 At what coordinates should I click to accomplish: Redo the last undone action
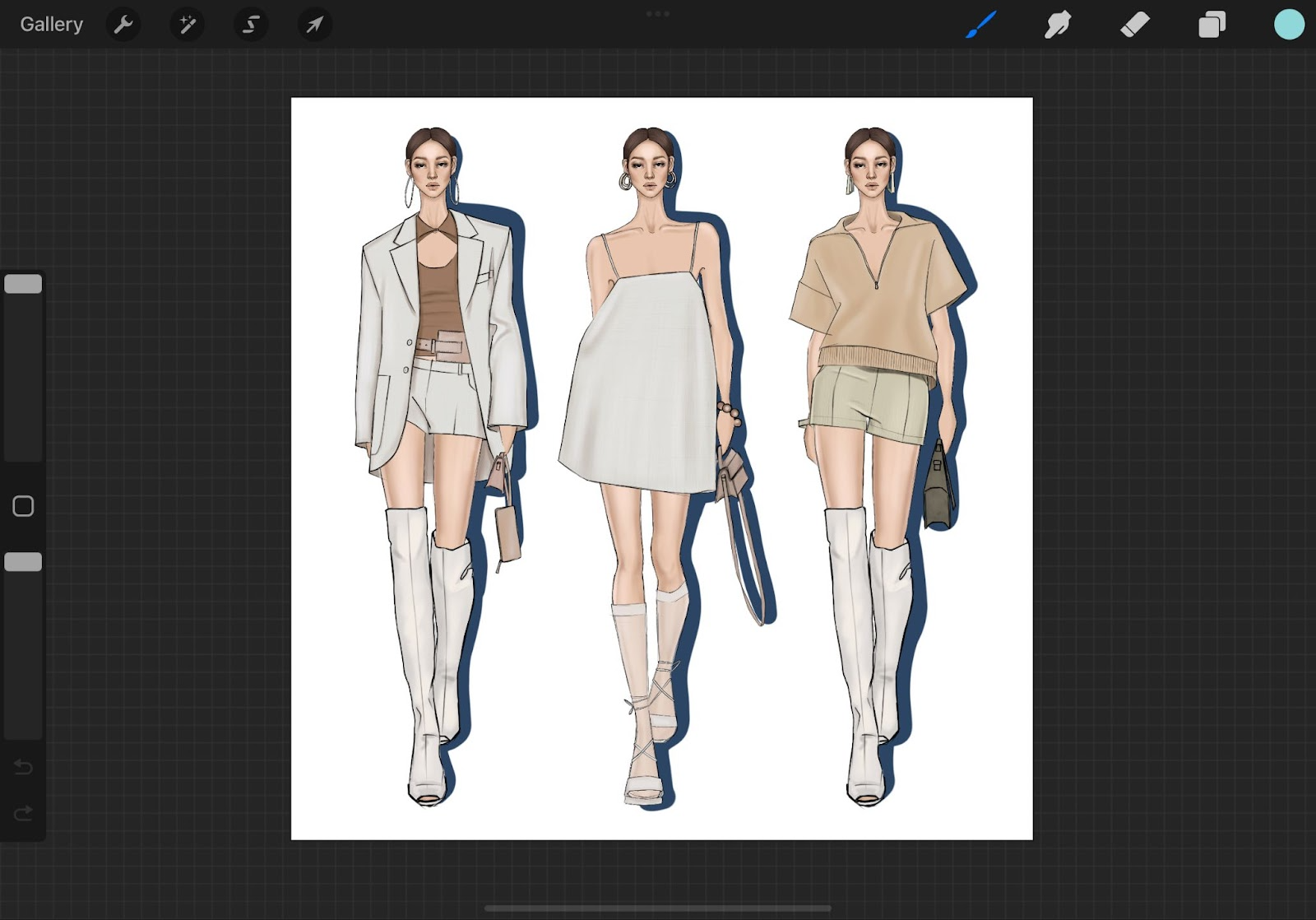pos(23,814)
